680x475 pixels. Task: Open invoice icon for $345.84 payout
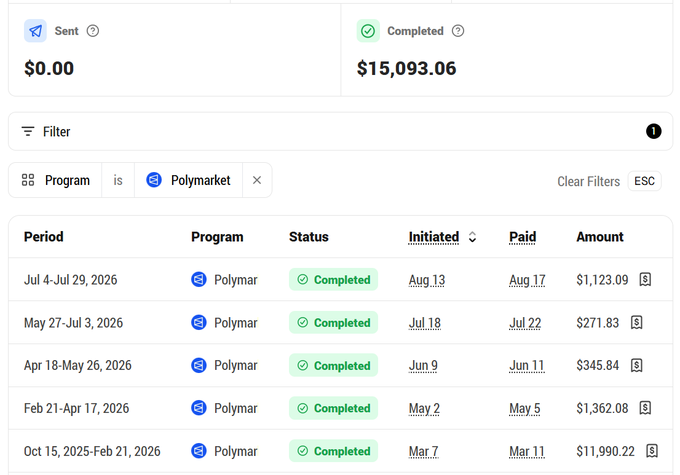(636, 365)
